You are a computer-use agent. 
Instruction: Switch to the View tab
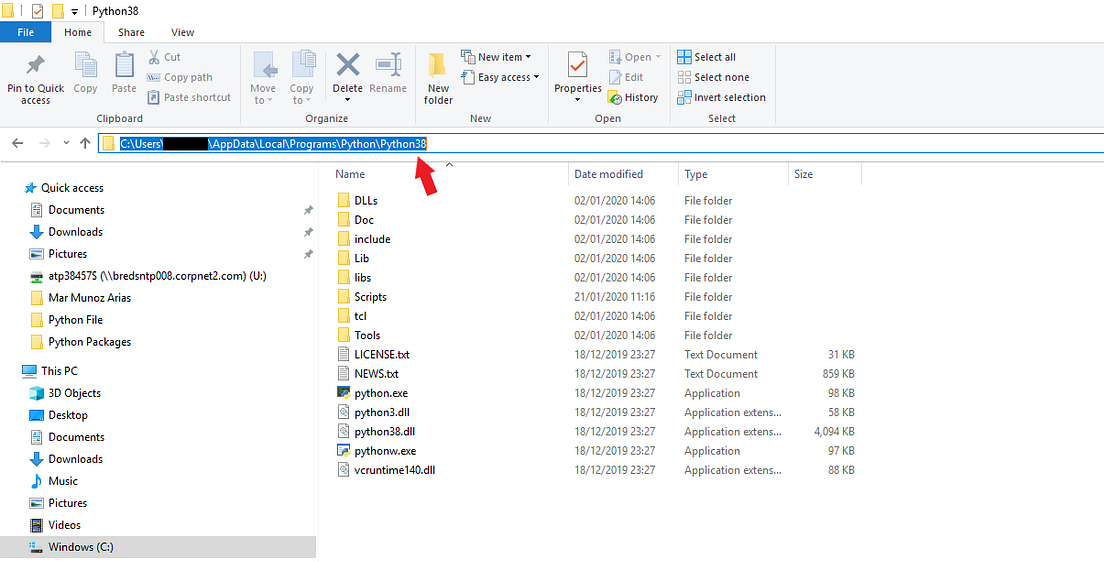click(182, 32)
